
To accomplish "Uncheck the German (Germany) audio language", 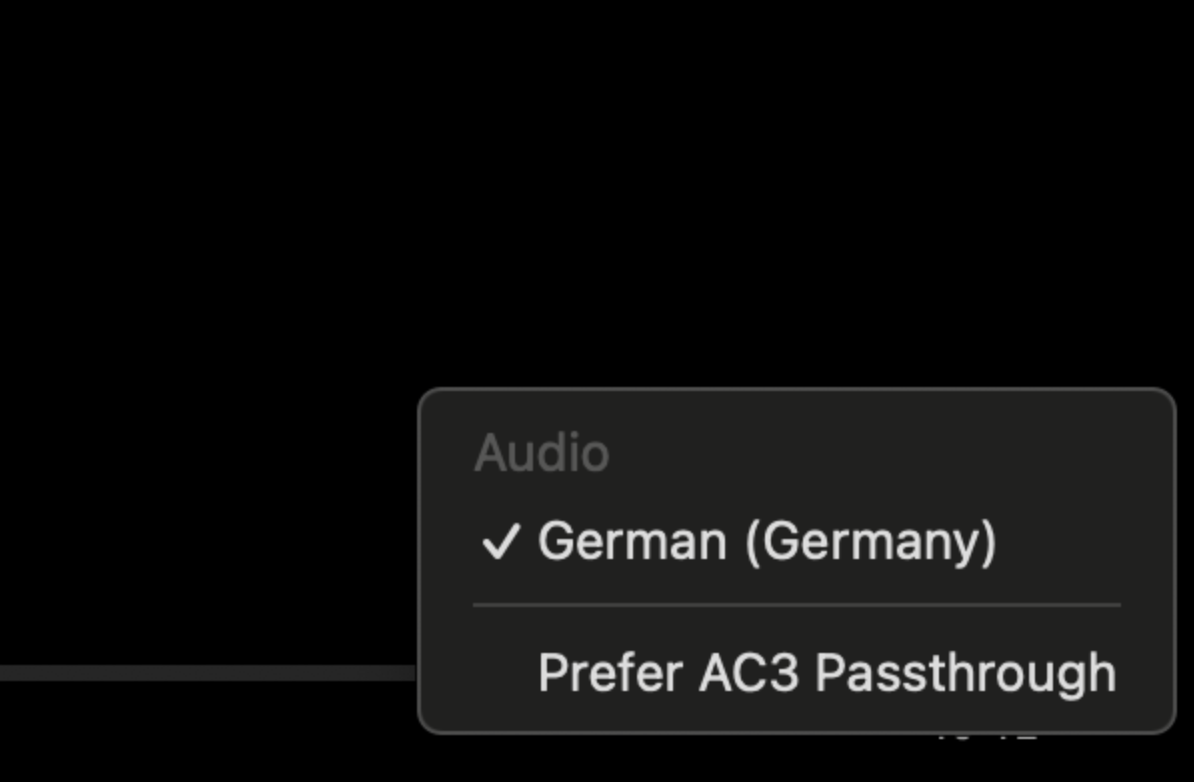I will [x=766, y=542].
